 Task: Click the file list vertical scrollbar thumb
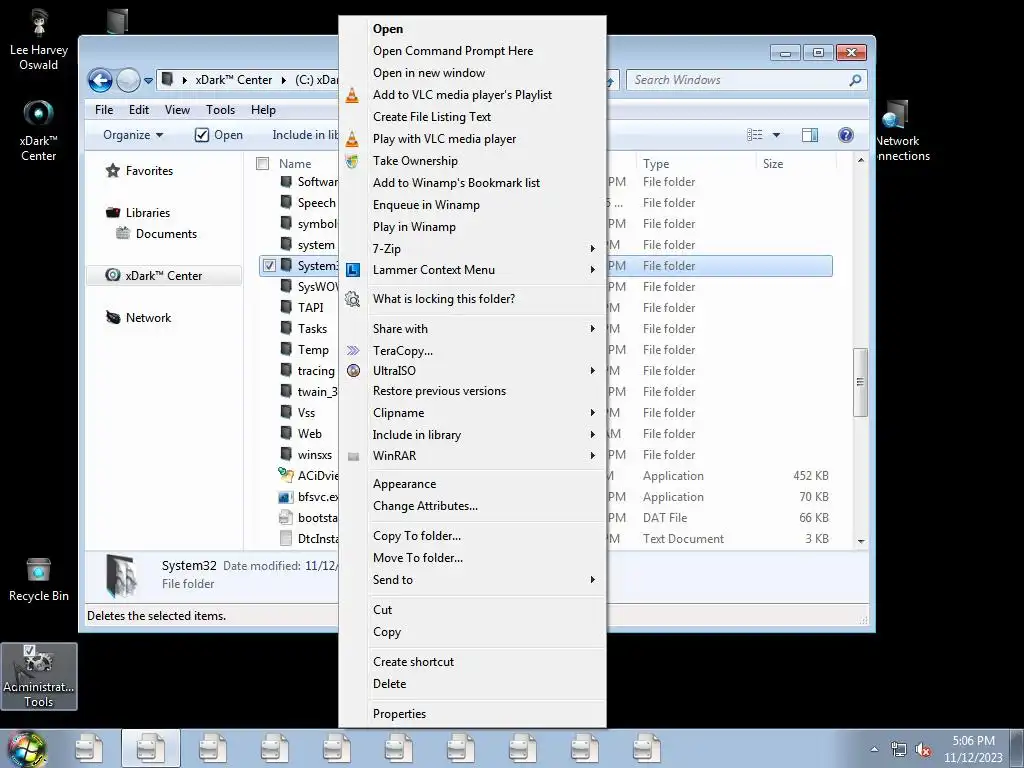coord(861,382)
